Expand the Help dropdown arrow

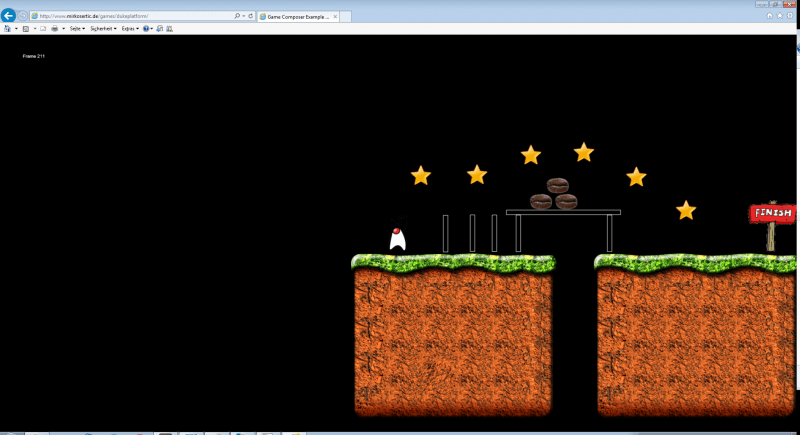[152, 29]
